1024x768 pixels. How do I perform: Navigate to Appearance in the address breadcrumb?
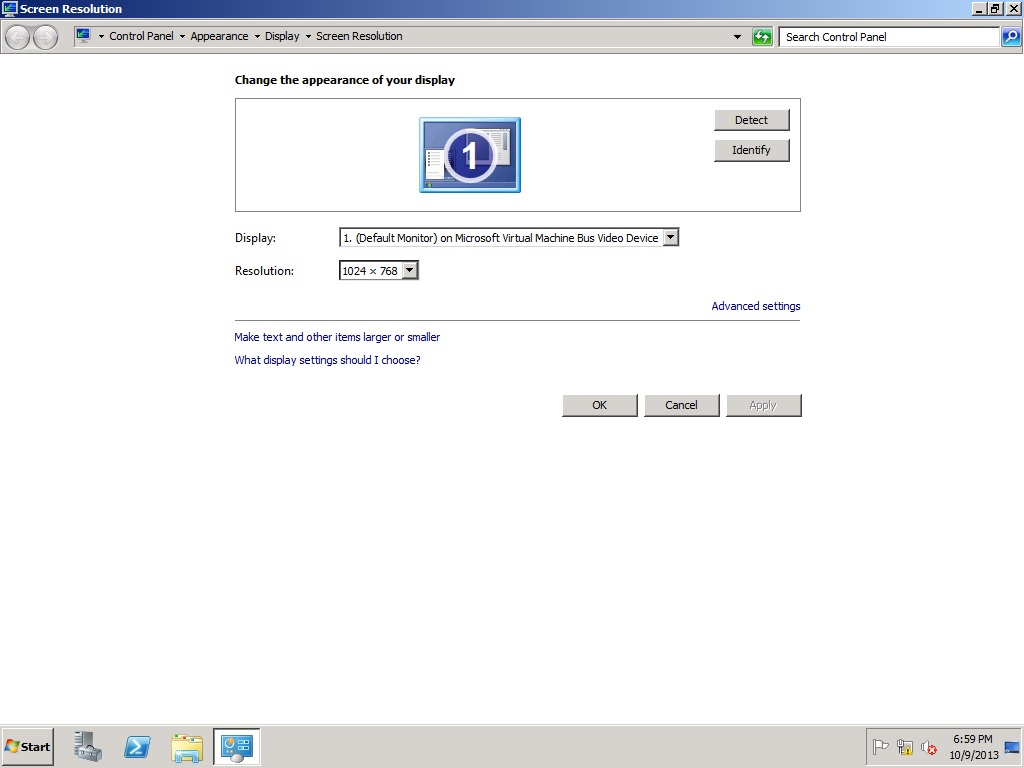coord(220,36)
